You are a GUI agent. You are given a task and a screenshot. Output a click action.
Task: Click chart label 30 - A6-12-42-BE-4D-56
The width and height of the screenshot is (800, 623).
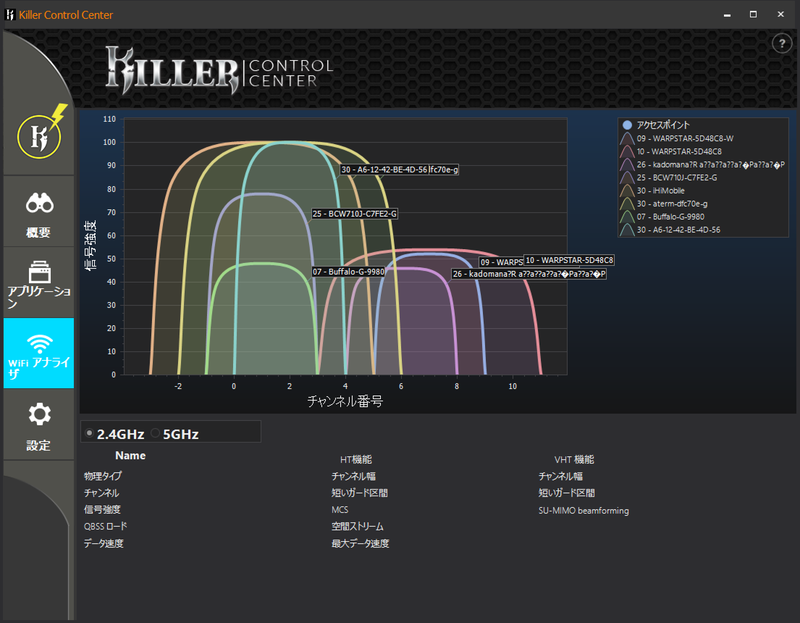[384, 169]
